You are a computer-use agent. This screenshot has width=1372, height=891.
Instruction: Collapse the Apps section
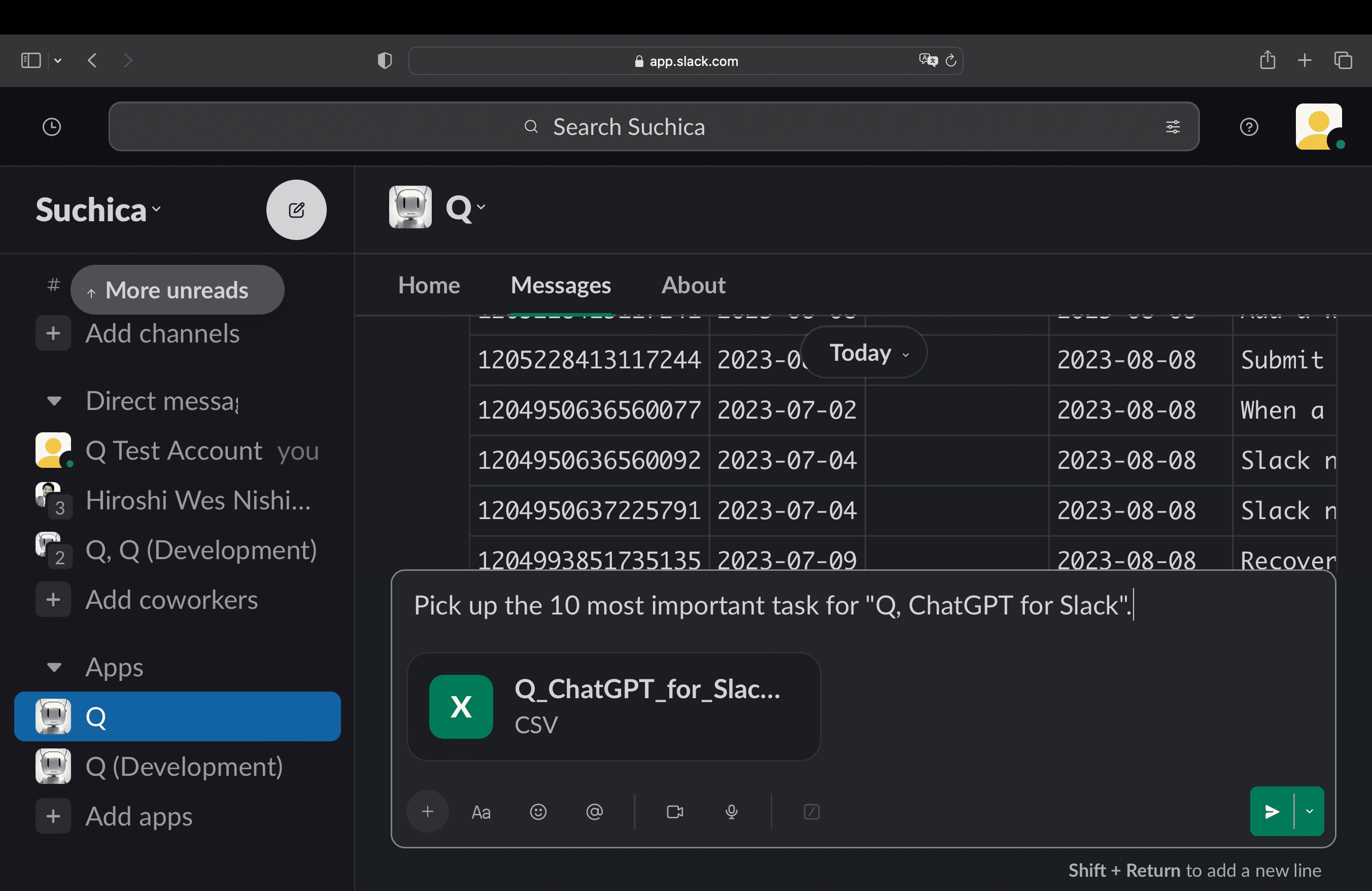pos(54,667)
